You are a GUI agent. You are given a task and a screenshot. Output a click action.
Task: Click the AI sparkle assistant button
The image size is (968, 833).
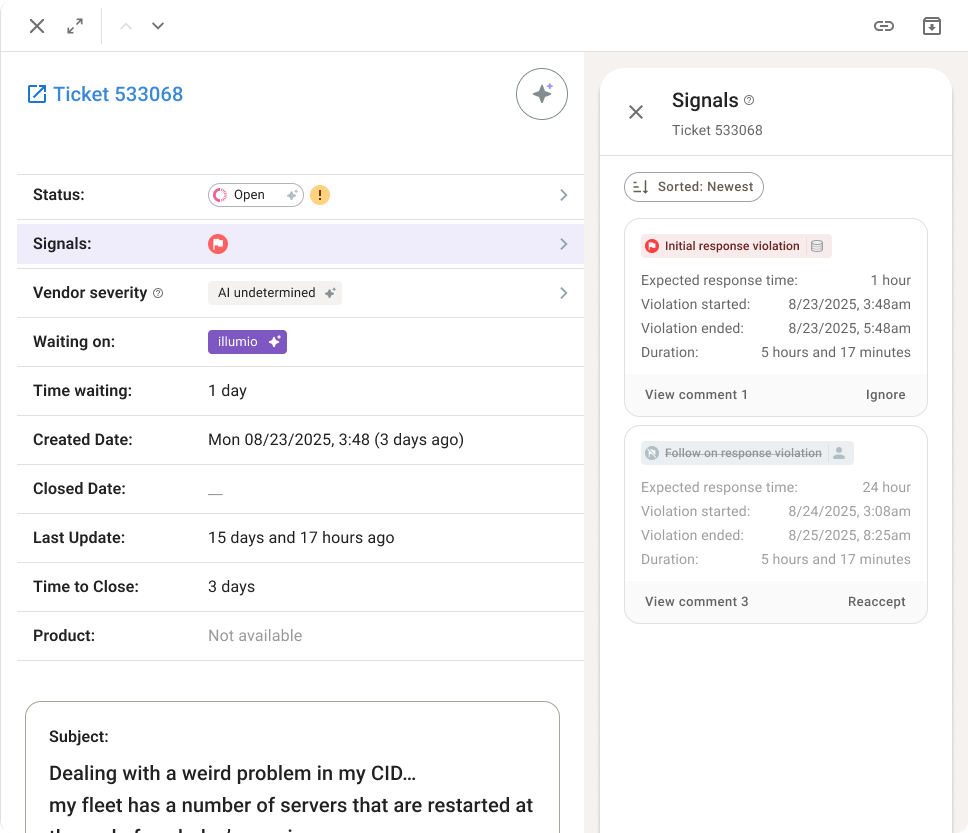(541, 95)
